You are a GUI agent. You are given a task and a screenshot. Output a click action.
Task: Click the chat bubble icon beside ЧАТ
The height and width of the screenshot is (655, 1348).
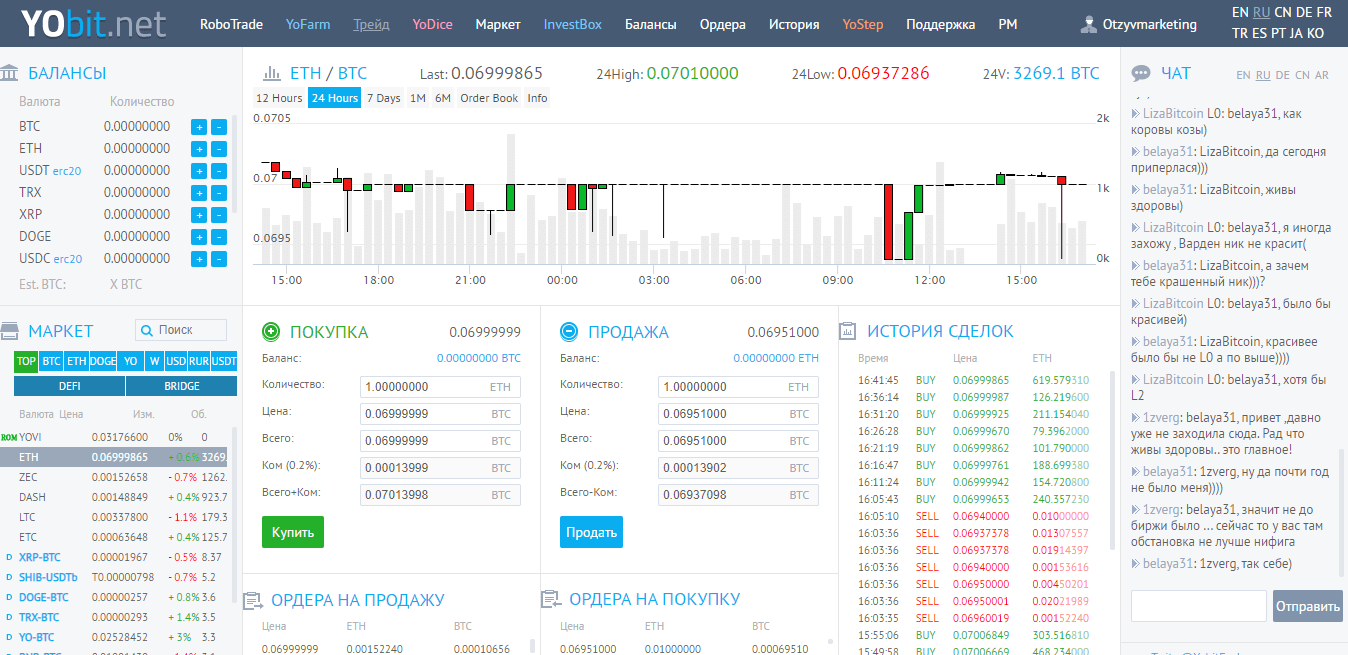coord(1140,73)
